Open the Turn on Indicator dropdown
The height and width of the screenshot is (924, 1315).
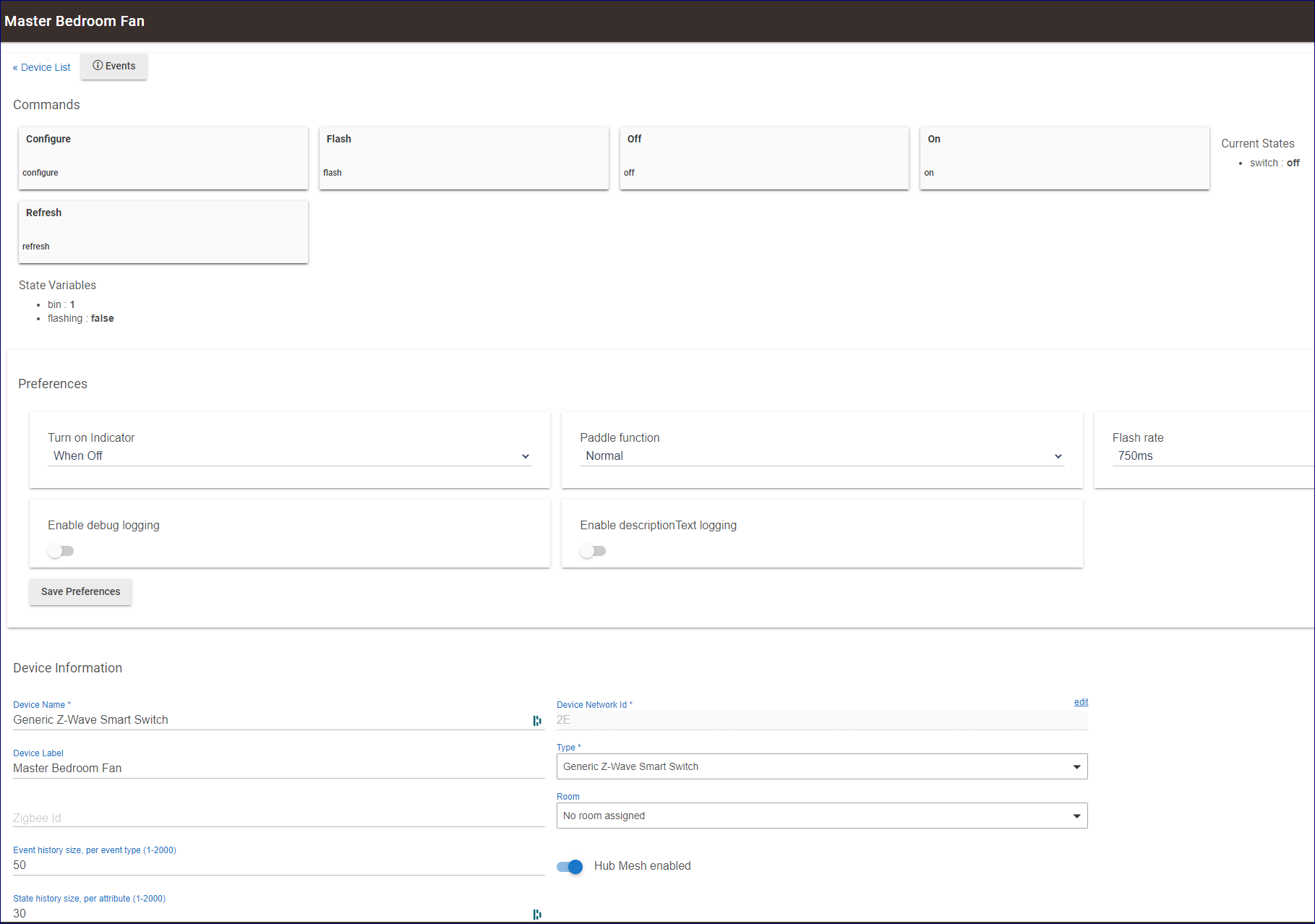(x=289, y=456)
